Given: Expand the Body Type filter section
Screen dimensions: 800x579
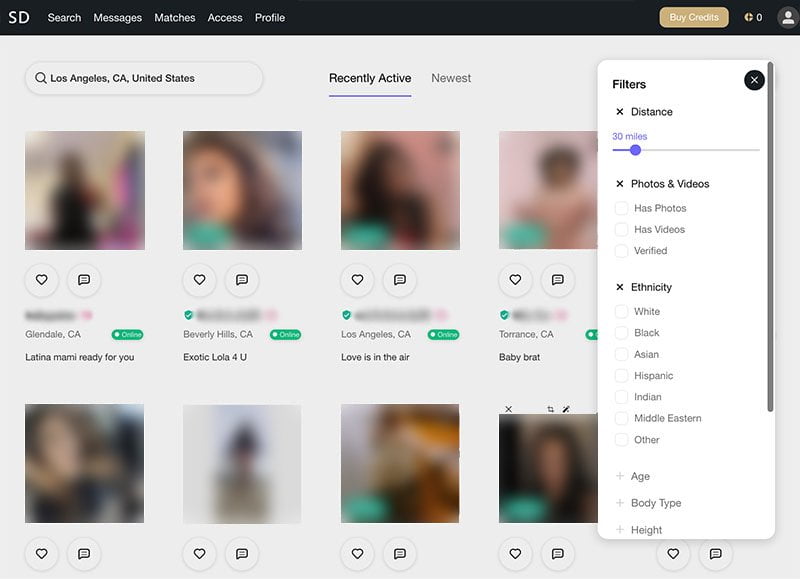Looking at the screenshot, I should [620, 503].
